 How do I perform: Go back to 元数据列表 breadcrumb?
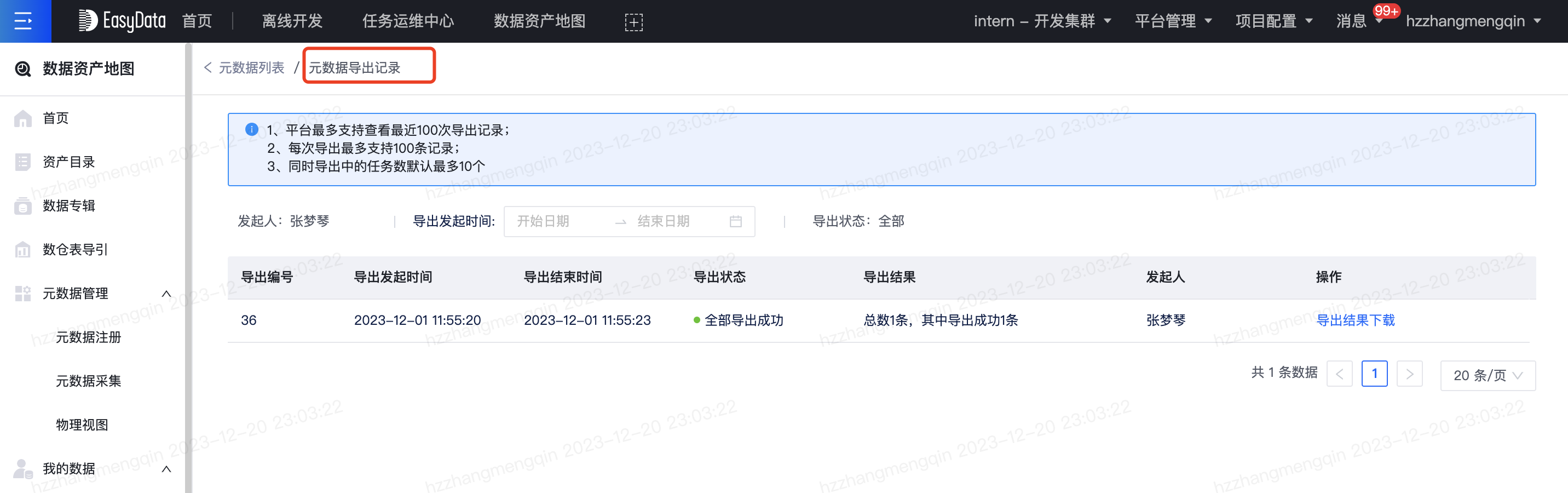(251, 67)
